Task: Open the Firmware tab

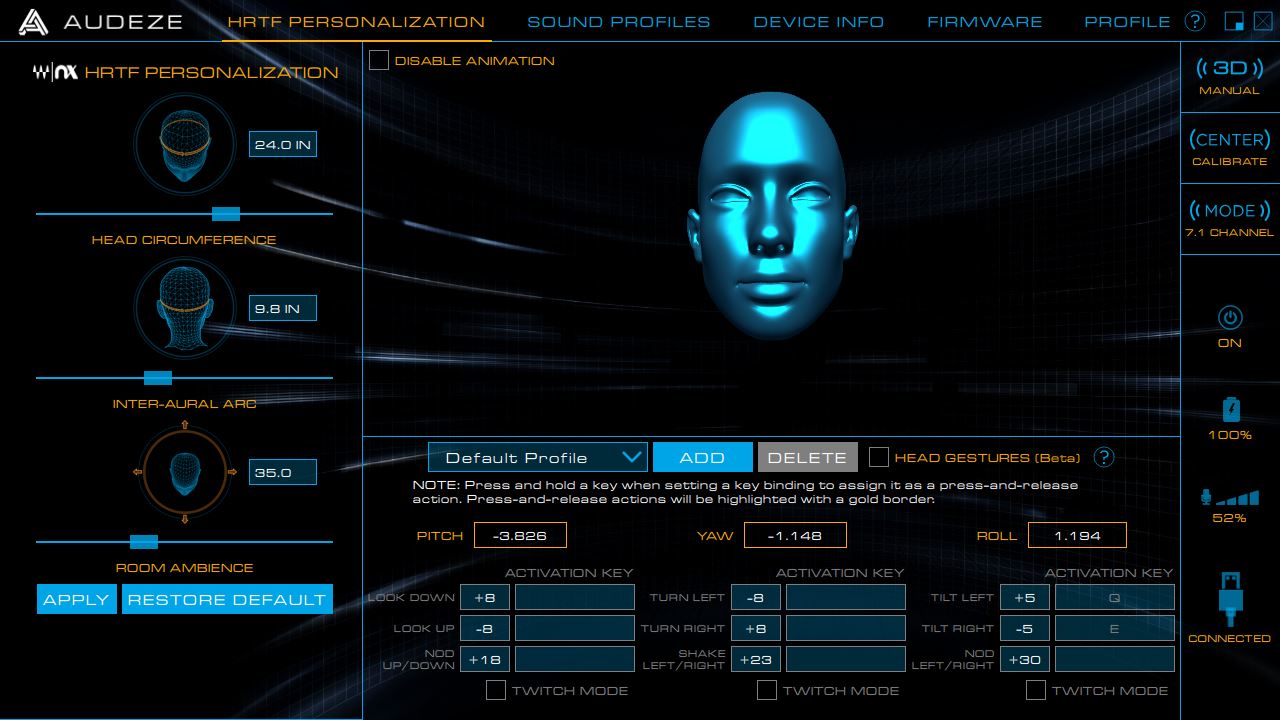Action: (984, 21)
